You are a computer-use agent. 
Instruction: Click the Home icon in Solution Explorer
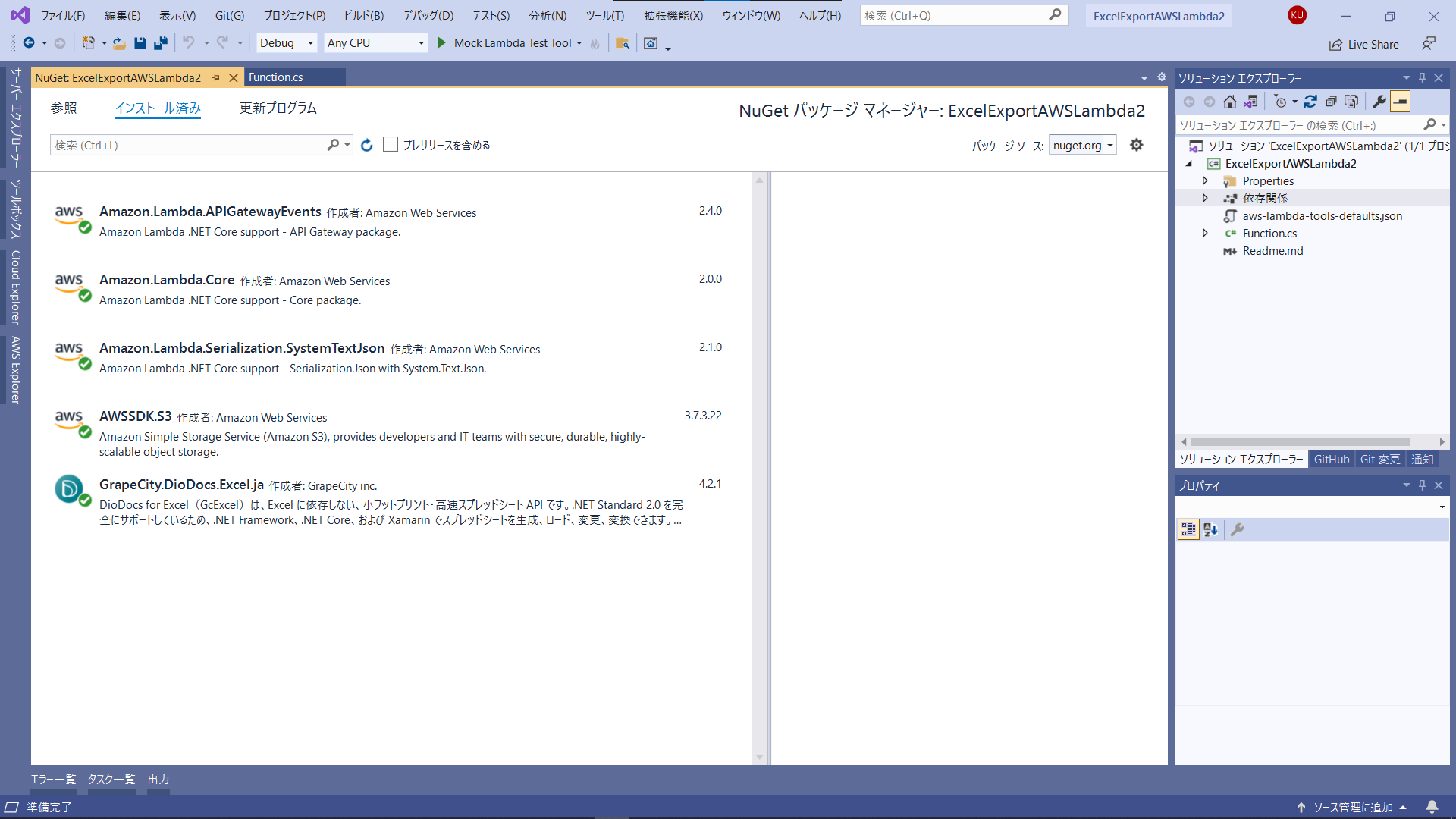pyautogui.click(x=1230, y=102)
